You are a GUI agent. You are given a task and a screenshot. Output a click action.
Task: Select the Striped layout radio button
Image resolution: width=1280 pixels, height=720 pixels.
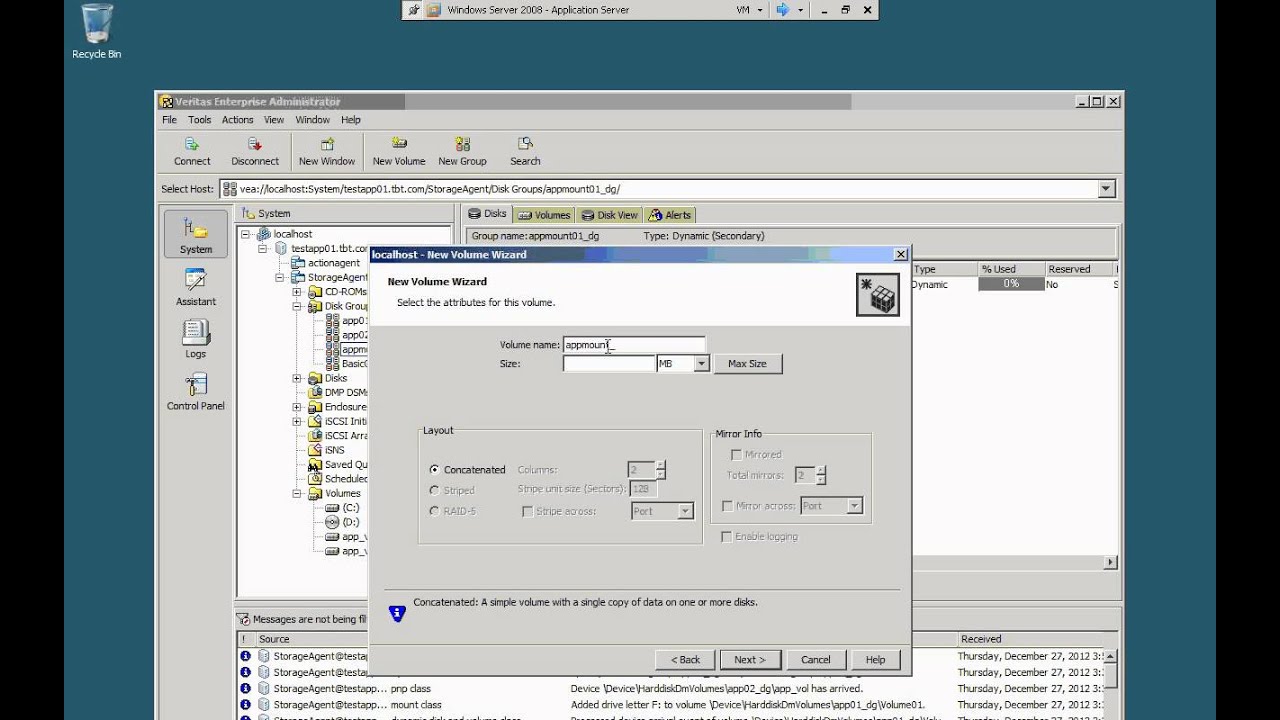(434, 490)
